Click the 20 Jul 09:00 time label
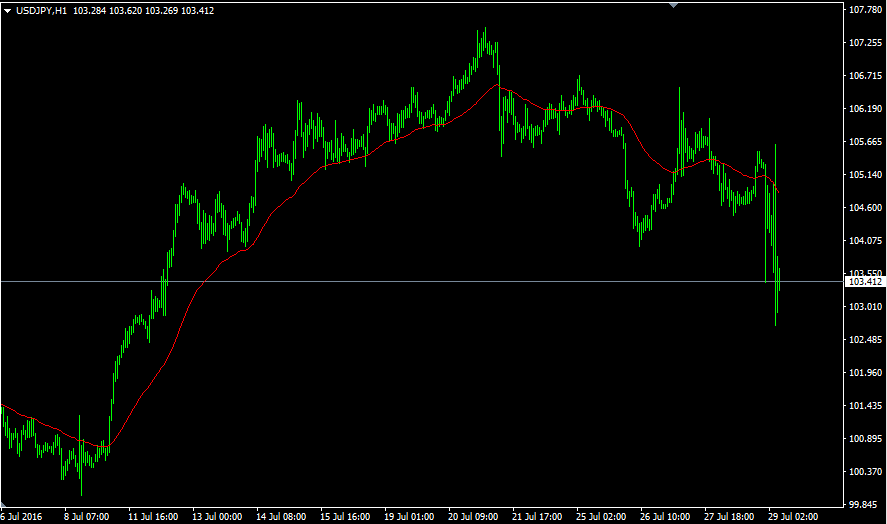This screenshot has height=524, width=887. (473, 517)
